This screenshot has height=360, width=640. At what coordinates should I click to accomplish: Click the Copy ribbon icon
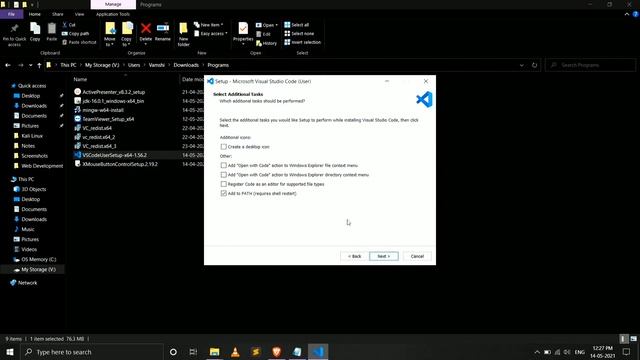35,32
